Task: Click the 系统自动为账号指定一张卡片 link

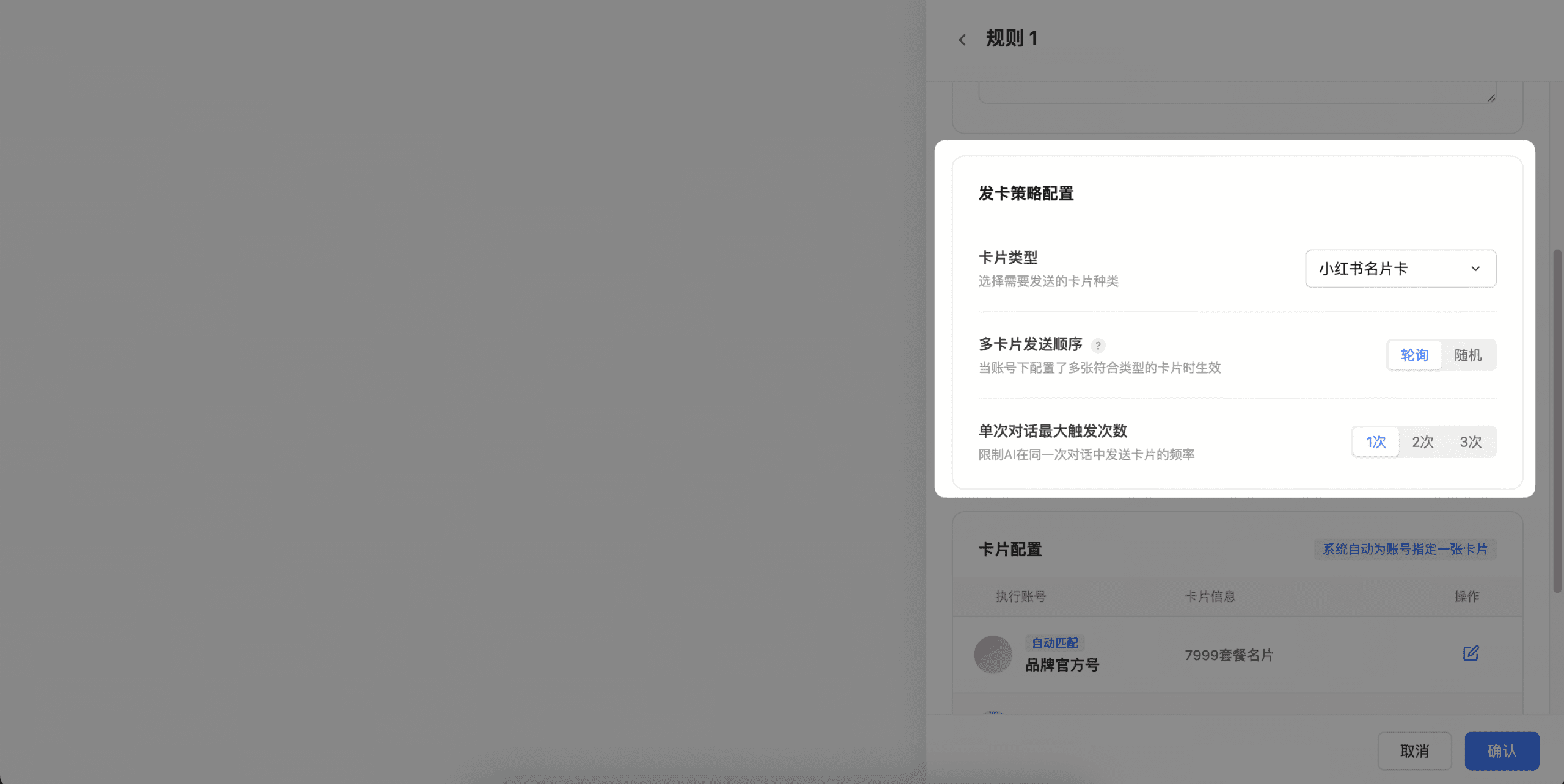Action: [1405, 550]
